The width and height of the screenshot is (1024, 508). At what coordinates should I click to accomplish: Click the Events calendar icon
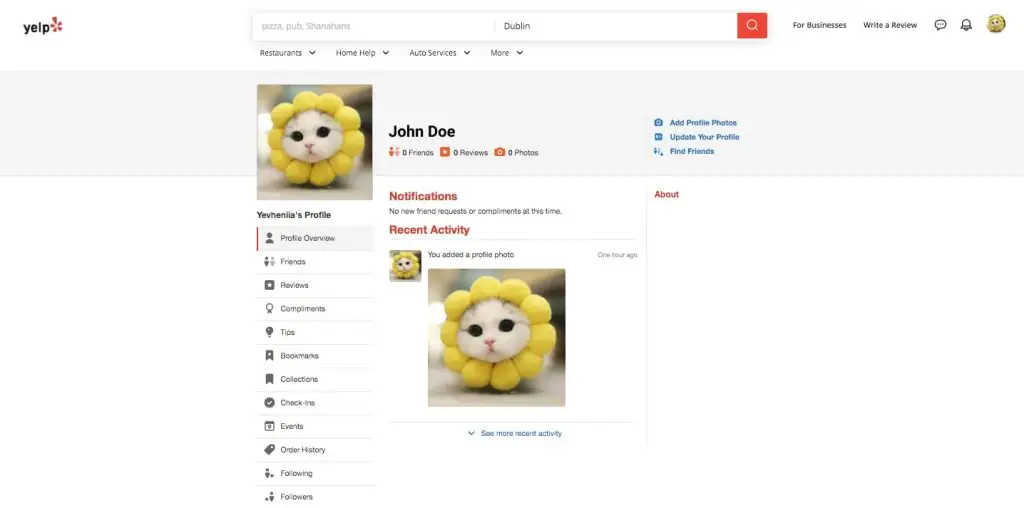pyautogui.click(x=269, y=426)
